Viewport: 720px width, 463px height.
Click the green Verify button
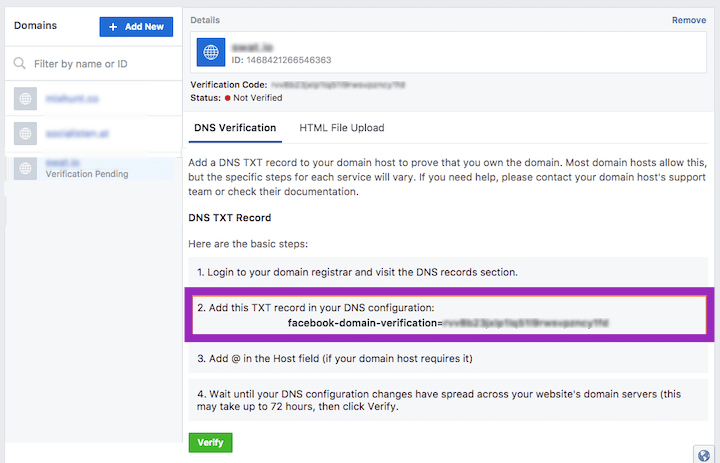pyautogui.click(x=210, y=442)
